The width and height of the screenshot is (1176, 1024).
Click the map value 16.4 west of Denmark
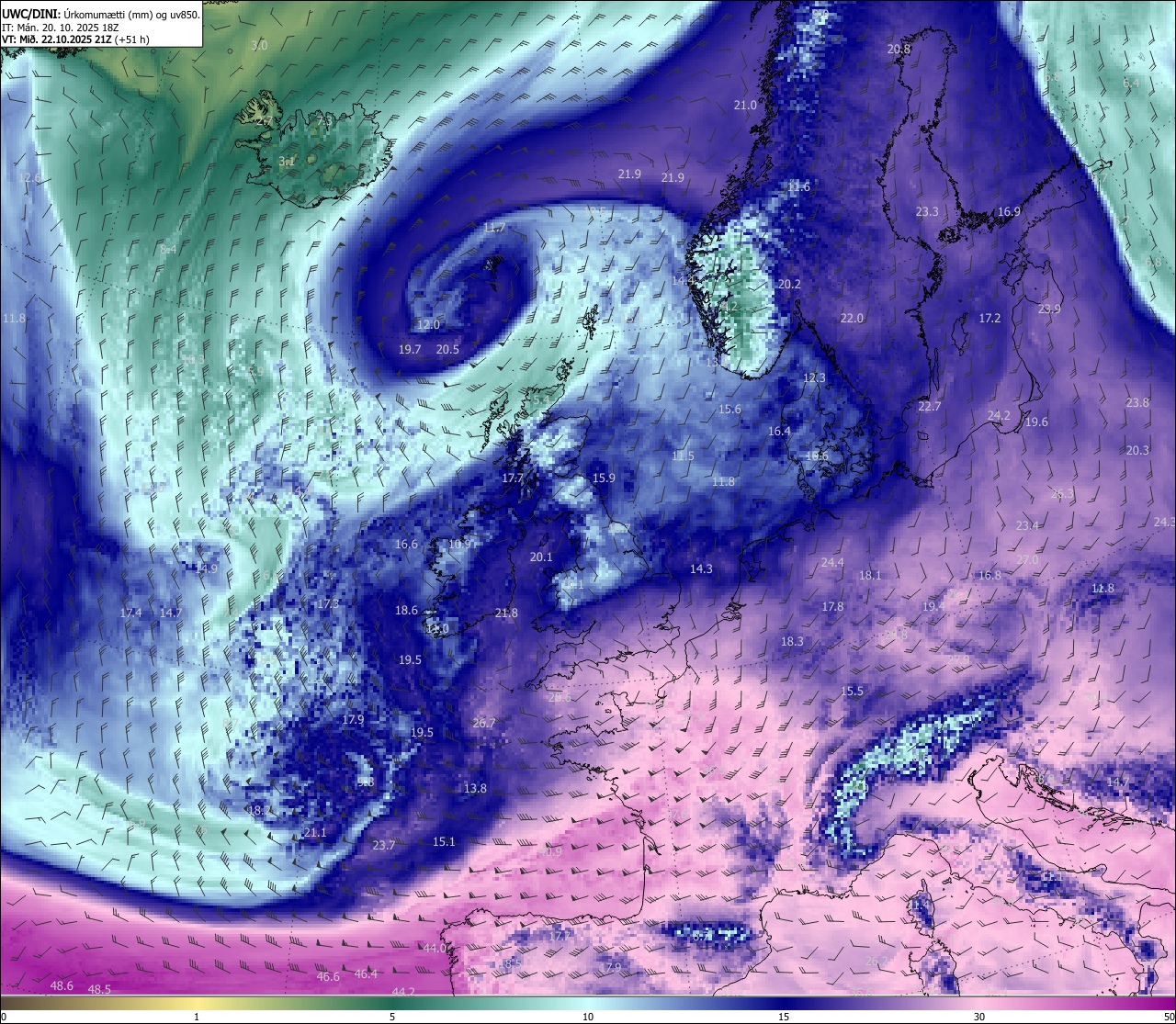(x=779, y=431)
